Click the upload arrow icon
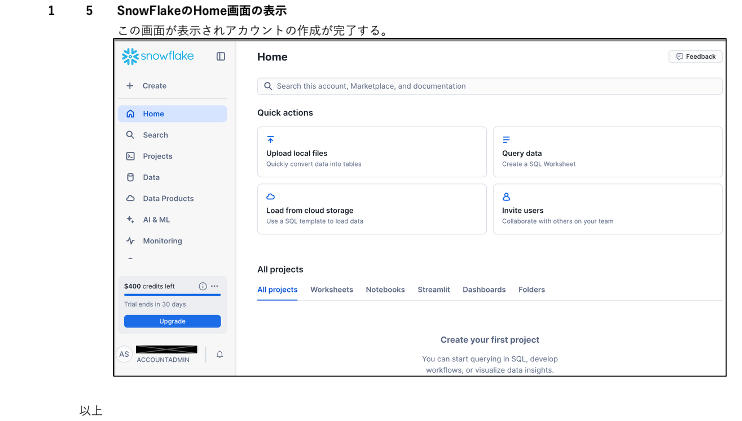The image size is (742, 421). [270, 140]
